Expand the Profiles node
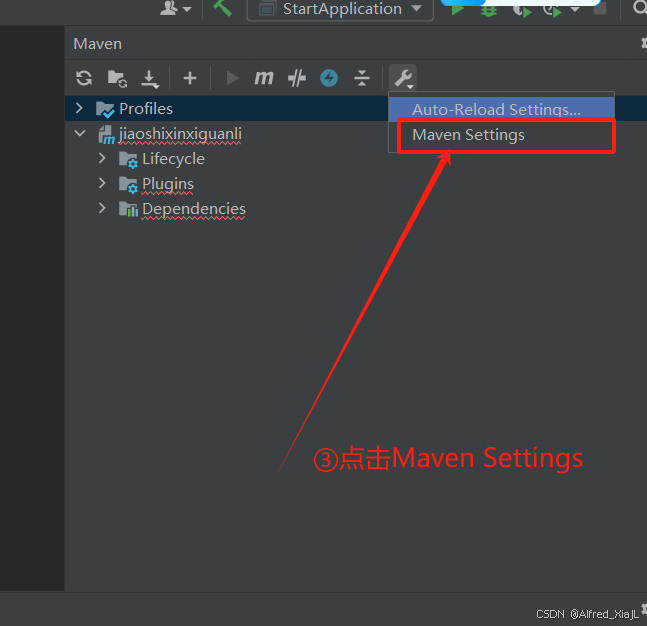The width and height of the screenshot is (647, 626). (x=79, y=109)
